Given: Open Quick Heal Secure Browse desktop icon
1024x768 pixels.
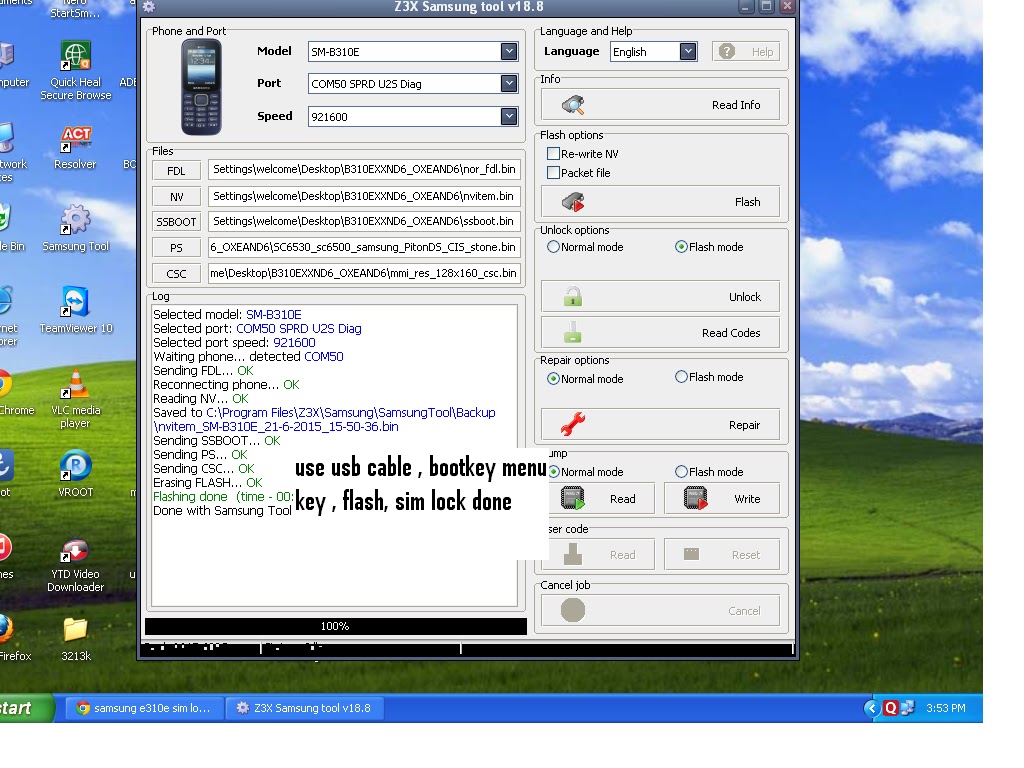Looking at the screenshot, I should 76,71.
